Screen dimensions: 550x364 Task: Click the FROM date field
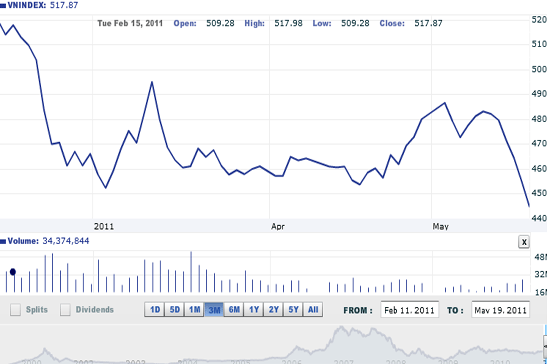pos(409,310)
